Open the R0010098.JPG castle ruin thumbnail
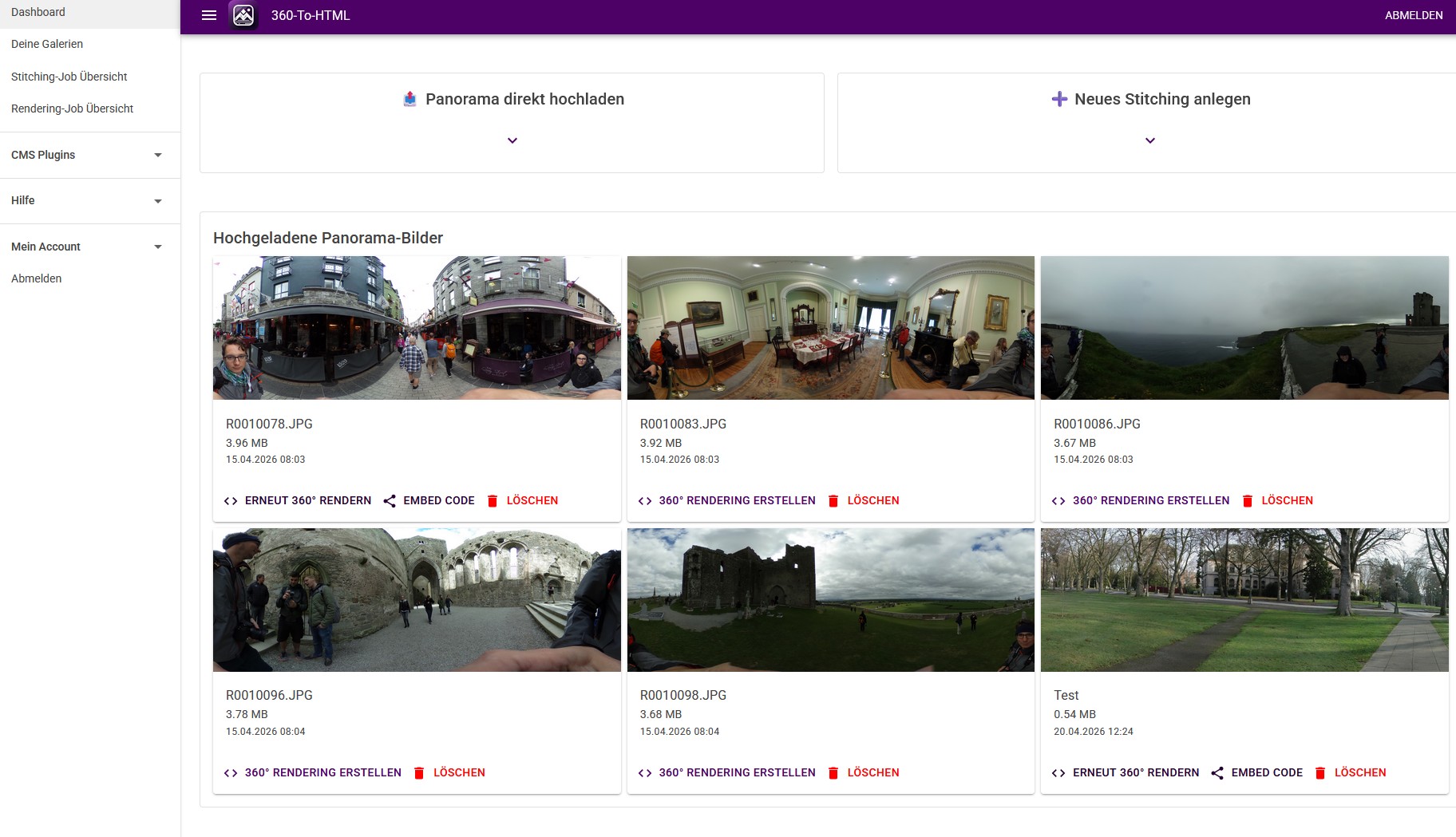This screenshot has height=837, width=1456. (831, 600)
